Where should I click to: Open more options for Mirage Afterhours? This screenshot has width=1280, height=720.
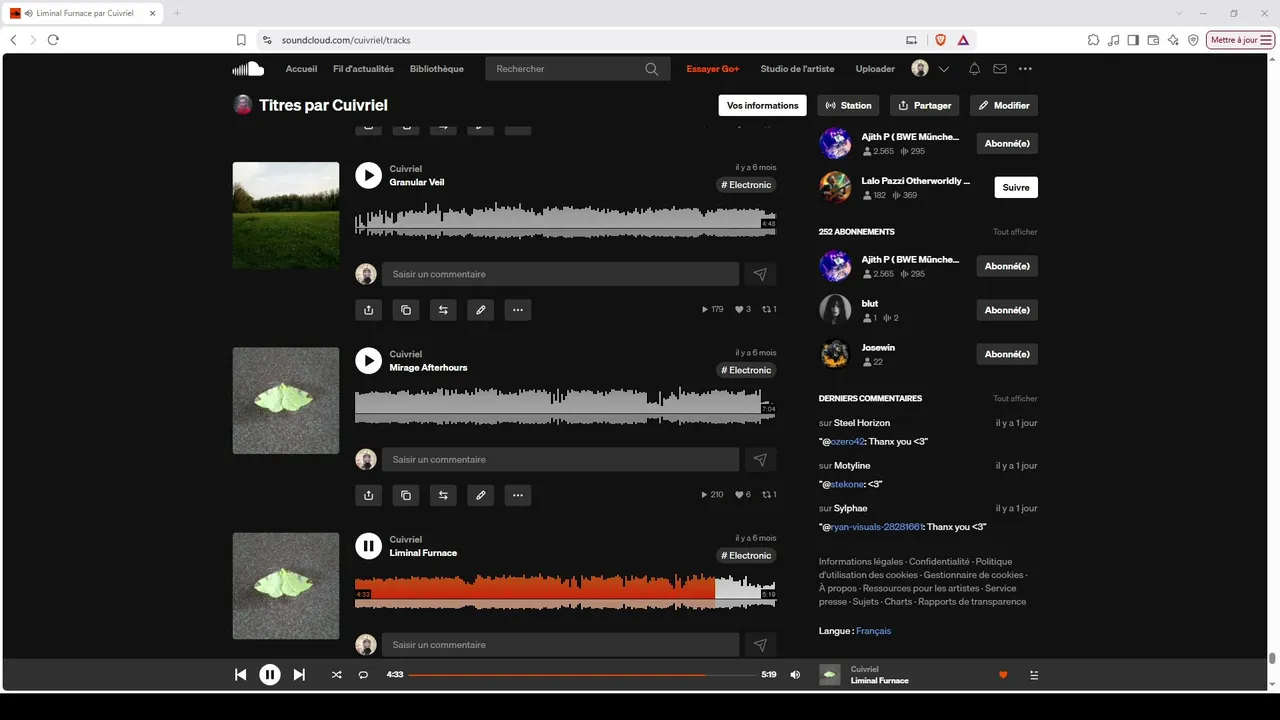pyautogui.click(x=518, y=495)
